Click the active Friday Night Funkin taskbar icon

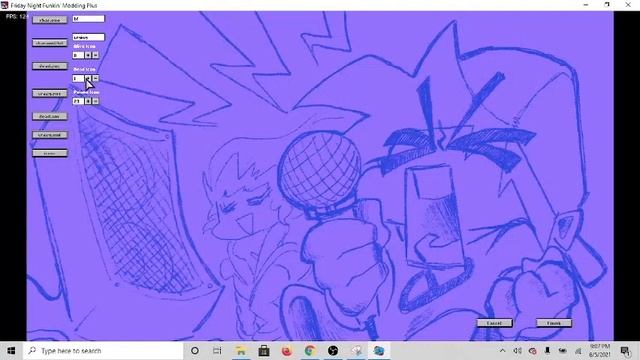pyautogui.click(x=379, y=351)
